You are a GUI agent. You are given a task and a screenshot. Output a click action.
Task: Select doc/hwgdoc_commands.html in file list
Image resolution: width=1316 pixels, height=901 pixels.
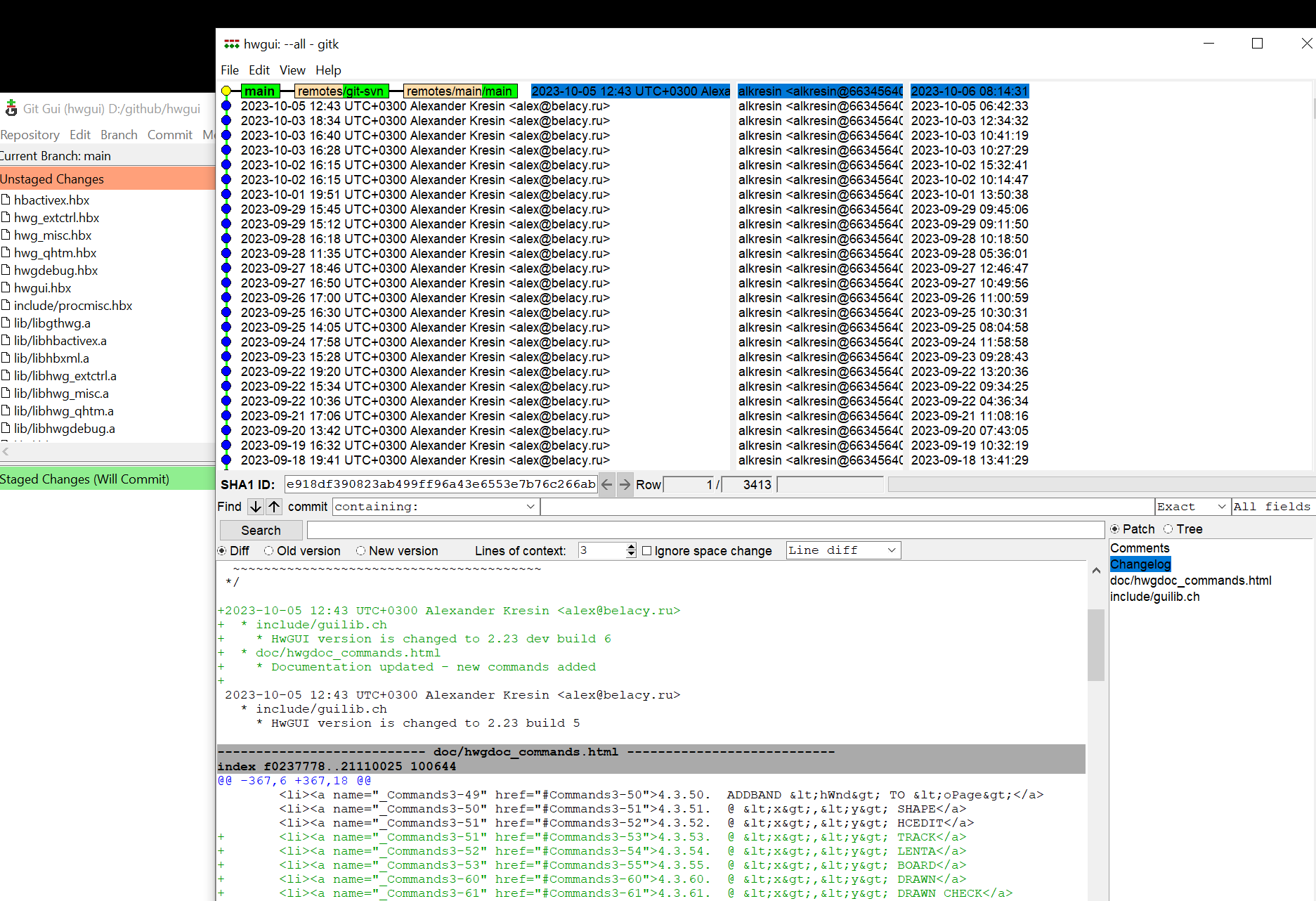pos(1190,581)
